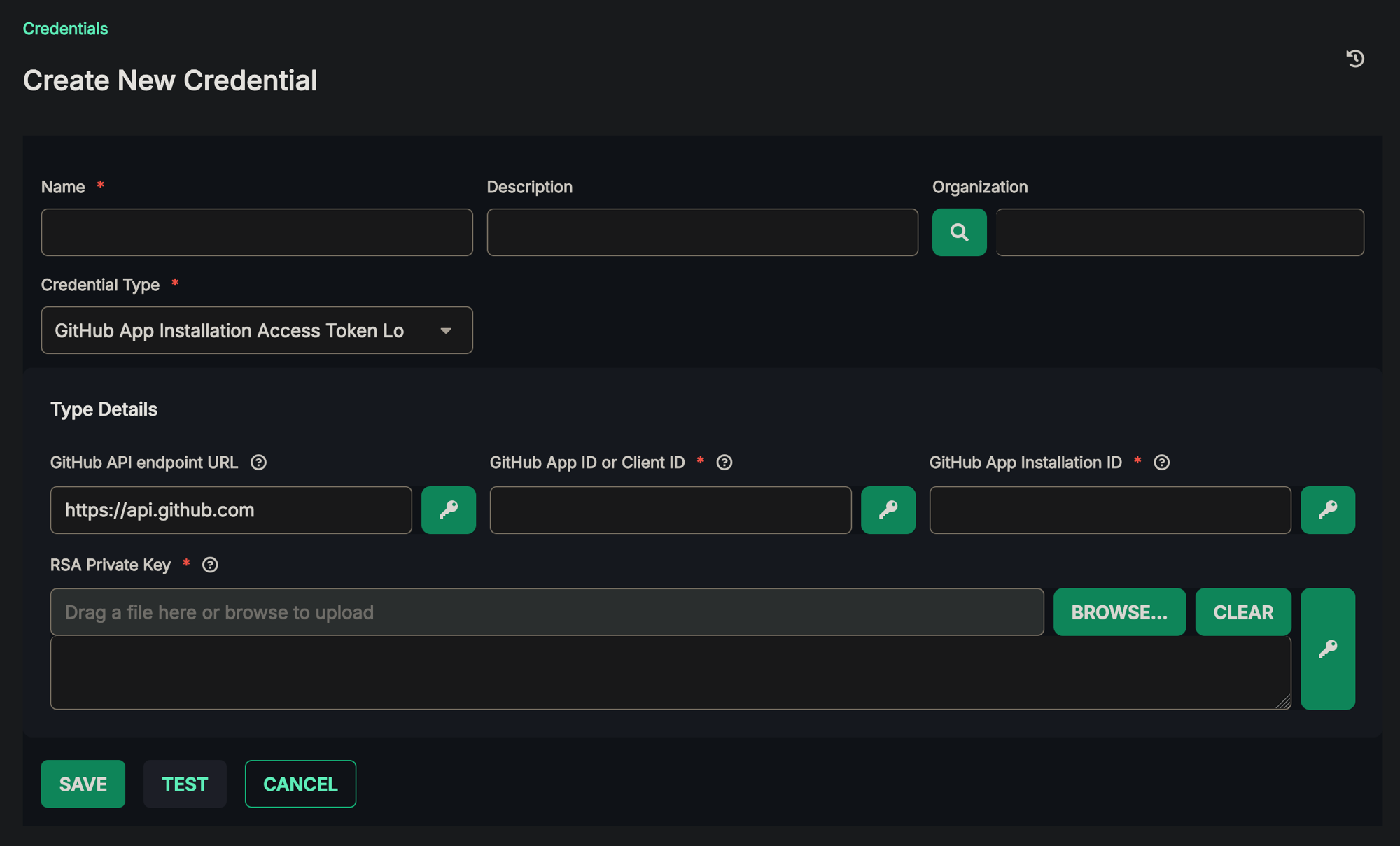Viewport: 1400px width, 846px height.
Task: Click the key icon beside GitHub API endpoint URL
Action: coord(449,510)
